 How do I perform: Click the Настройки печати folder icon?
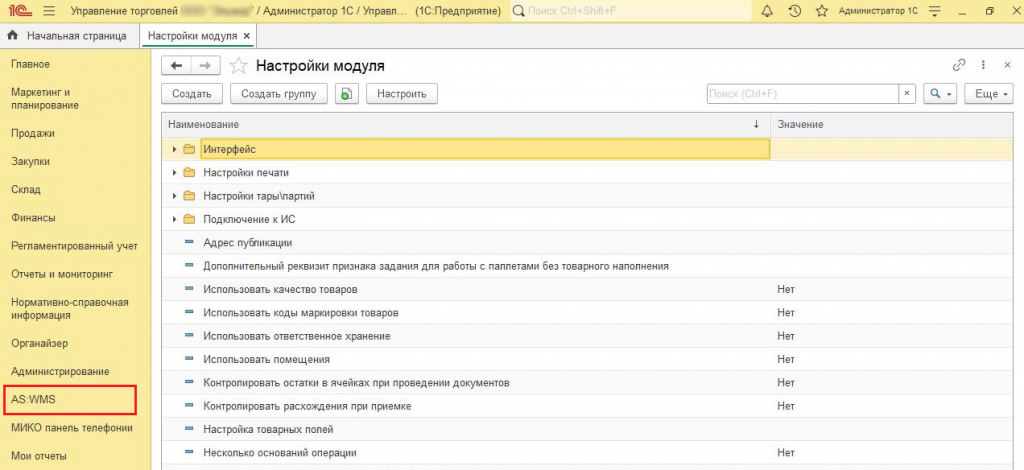[x=189, y=173]
